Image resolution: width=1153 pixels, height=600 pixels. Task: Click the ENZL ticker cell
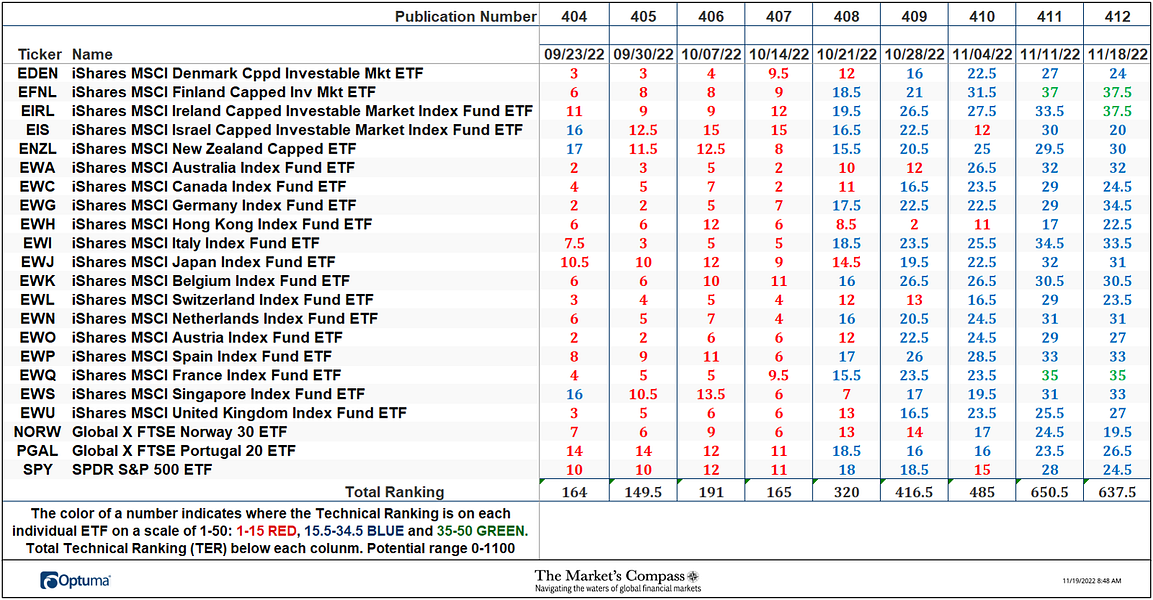click(38, 149)
